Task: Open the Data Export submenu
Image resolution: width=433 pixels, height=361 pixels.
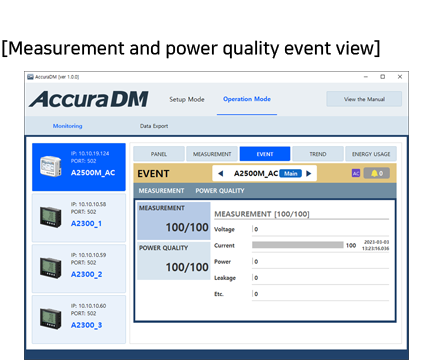Action: coord(154,126)
